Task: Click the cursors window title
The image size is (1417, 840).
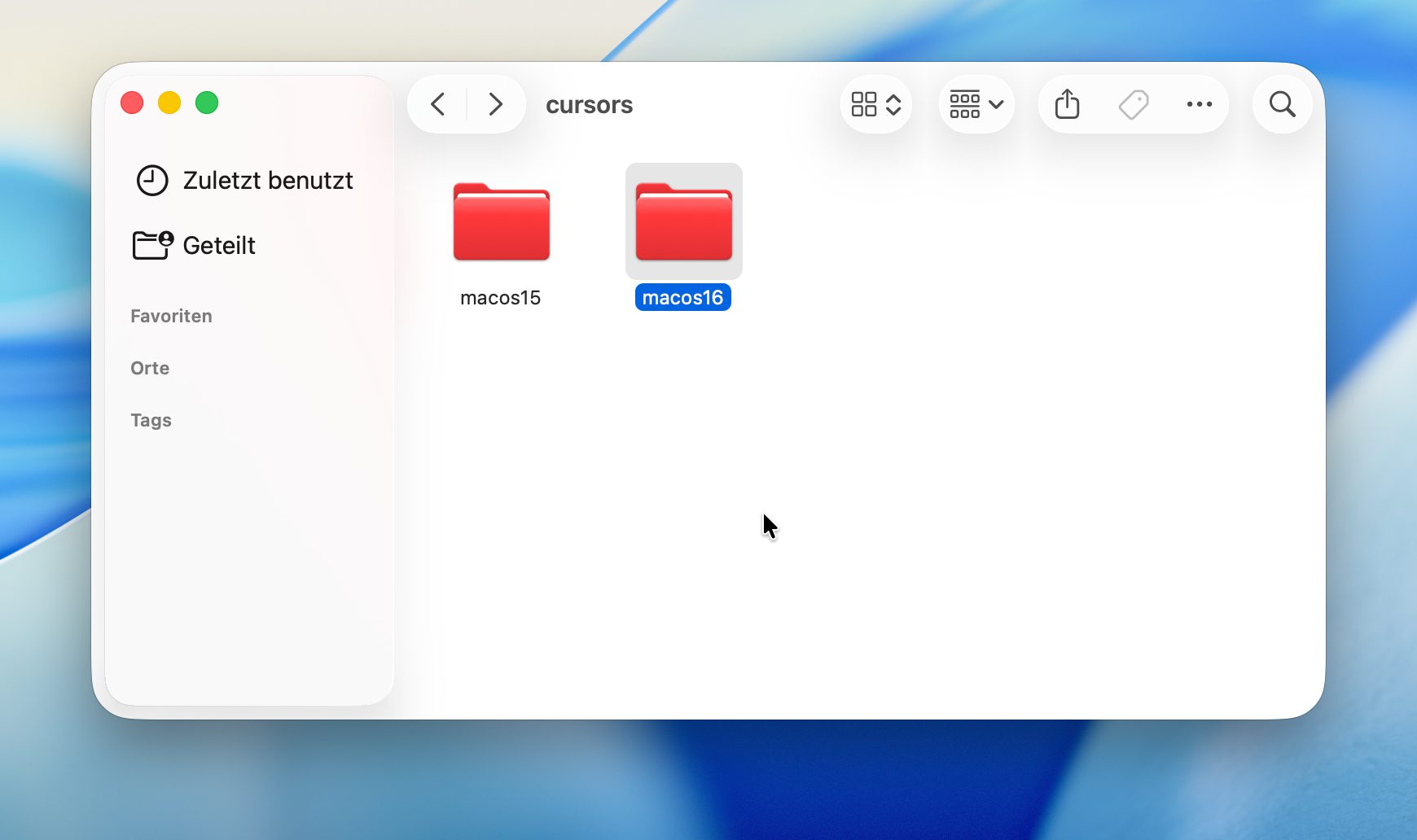Action: (x=589, y=105)
